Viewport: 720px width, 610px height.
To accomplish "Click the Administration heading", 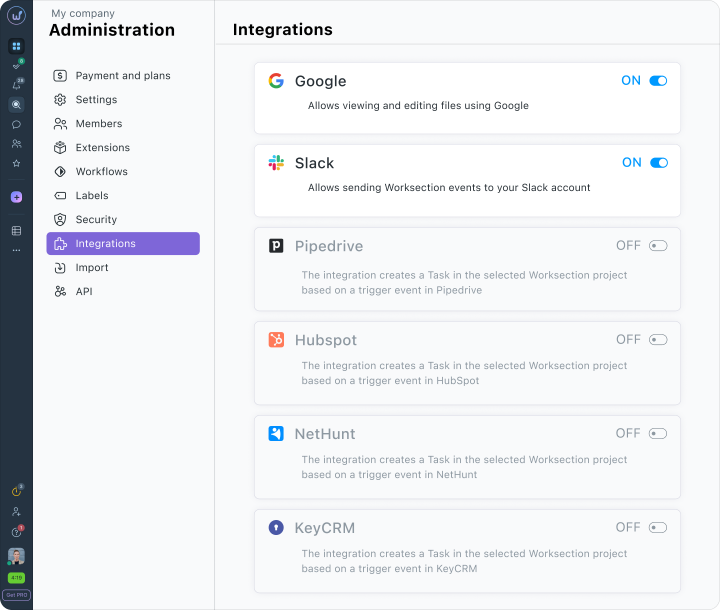I will (x=112, y=30).
